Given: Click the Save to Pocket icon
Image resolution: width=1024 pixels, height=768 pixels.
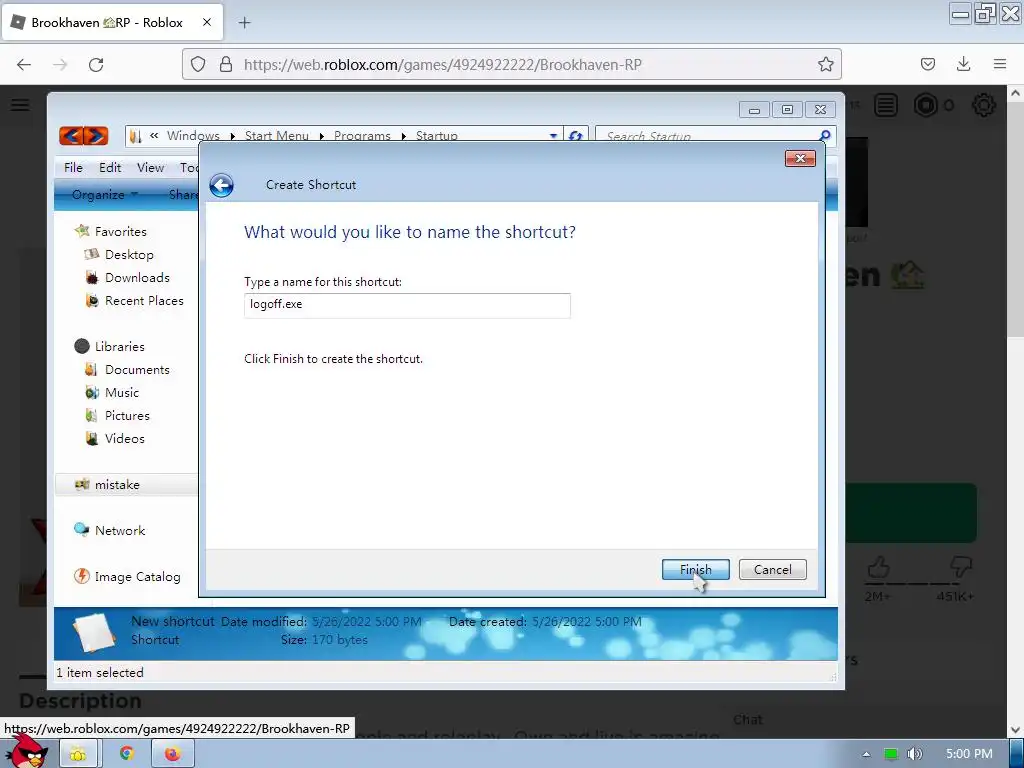Looking at the screenshot, I should click(927, 64).
